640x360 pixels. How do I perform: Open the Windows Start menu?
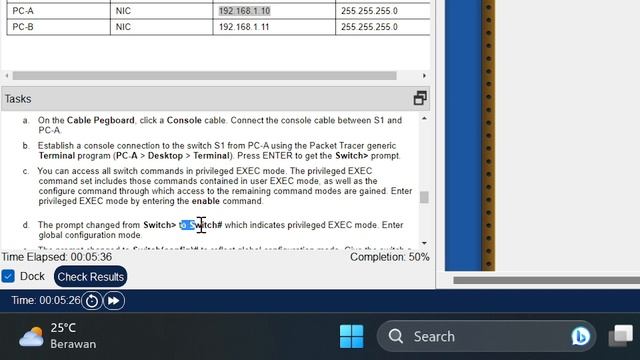[x=351, y=336]
